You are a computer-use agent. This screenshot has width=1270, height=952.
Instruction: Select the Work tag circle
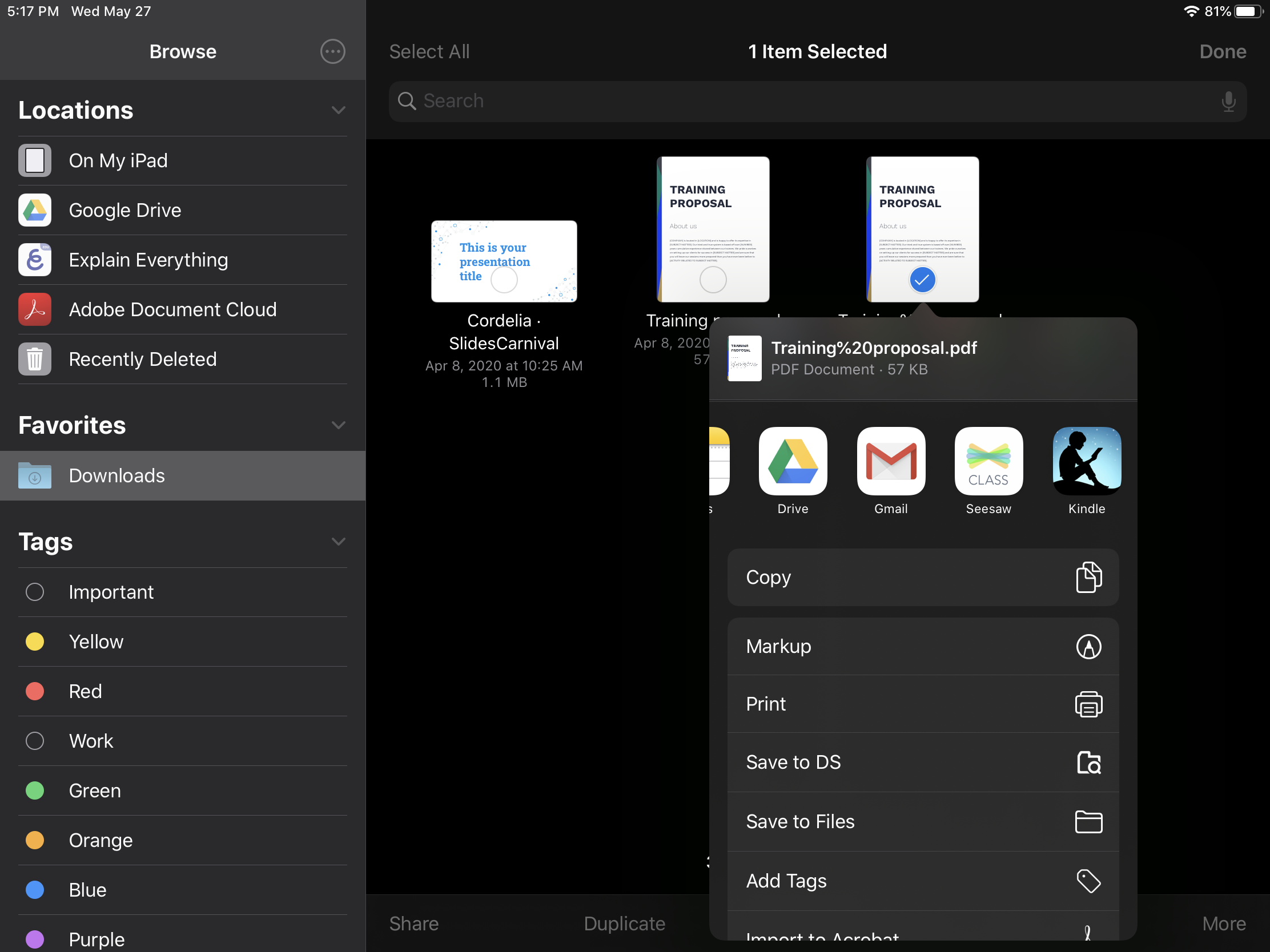pyautogui.click(x=34, y=741)
